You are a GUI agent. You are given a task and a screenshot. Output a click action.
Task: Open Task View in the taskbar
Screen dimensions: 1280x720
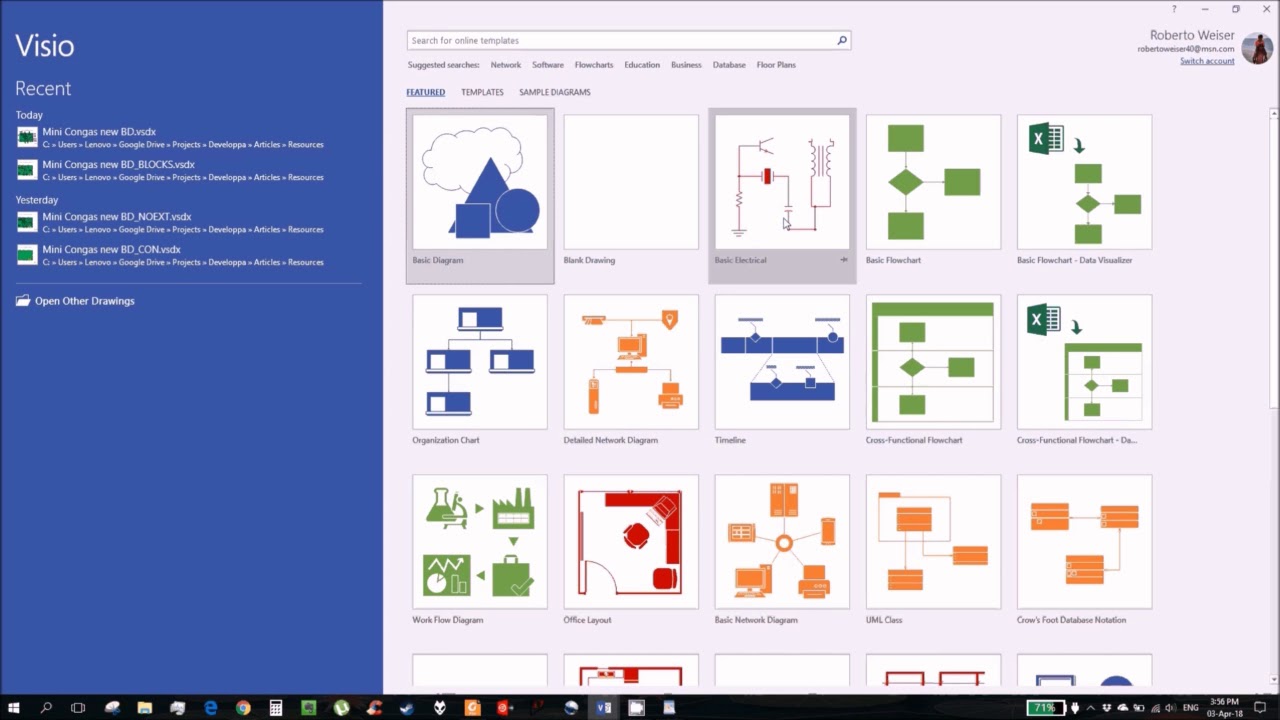pos(78,708)
